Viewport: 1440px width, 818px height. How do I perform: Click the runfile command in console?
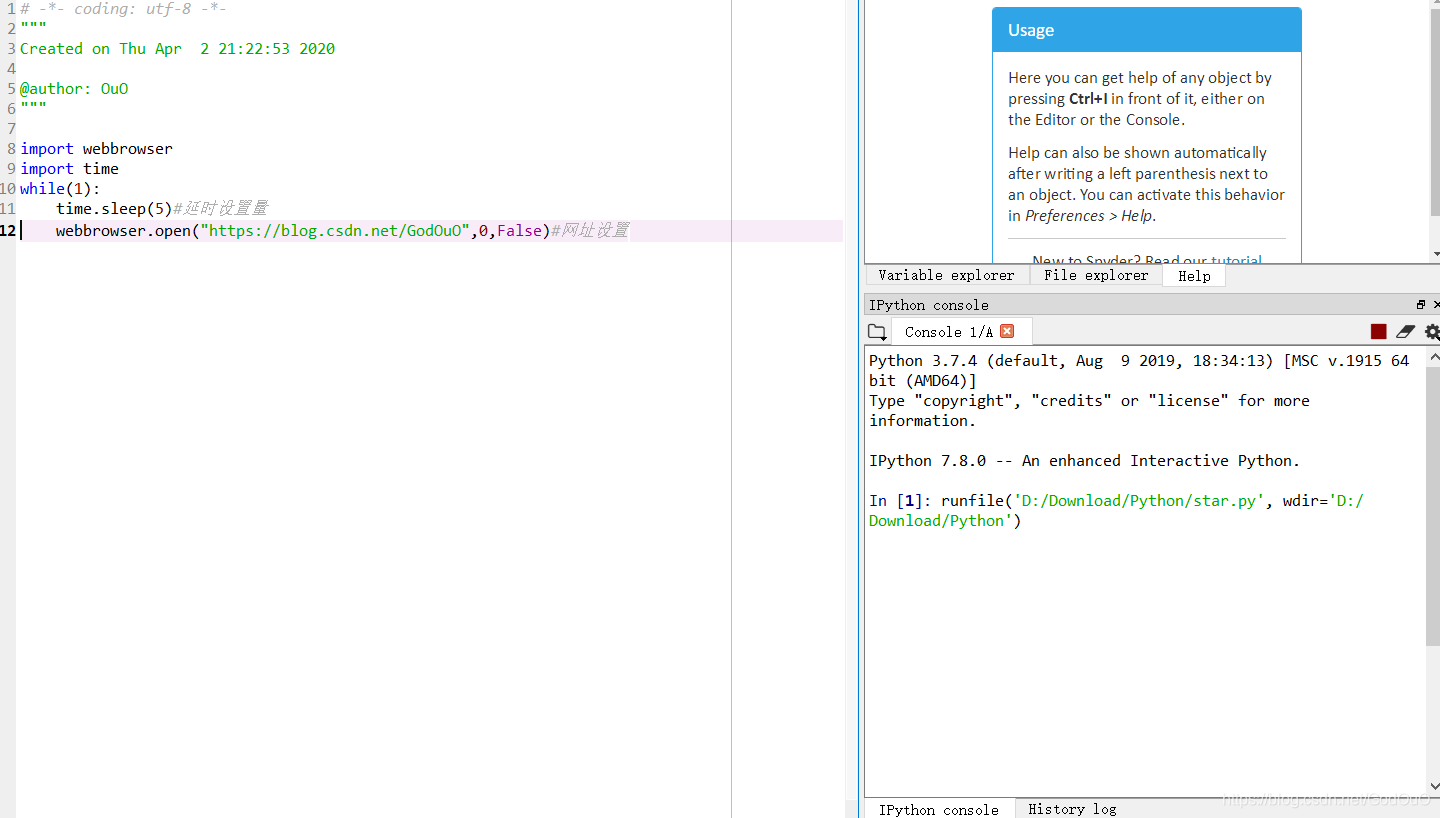[1116, 511]
